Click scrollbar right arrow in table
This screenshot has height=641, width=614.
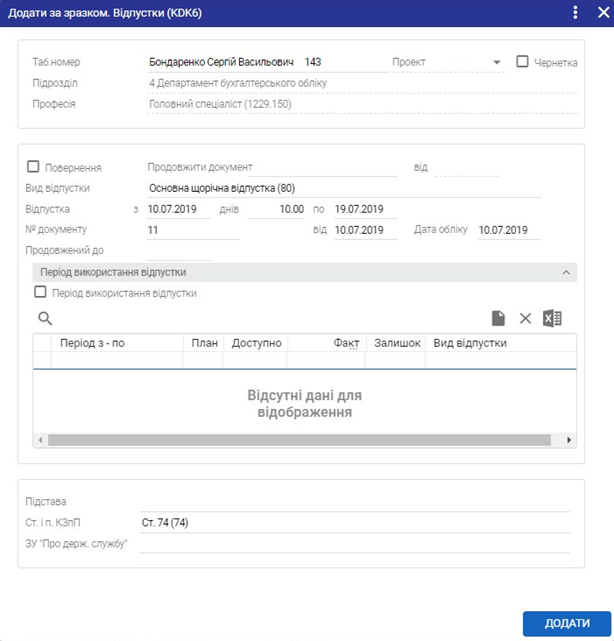(x=570, y=440)
